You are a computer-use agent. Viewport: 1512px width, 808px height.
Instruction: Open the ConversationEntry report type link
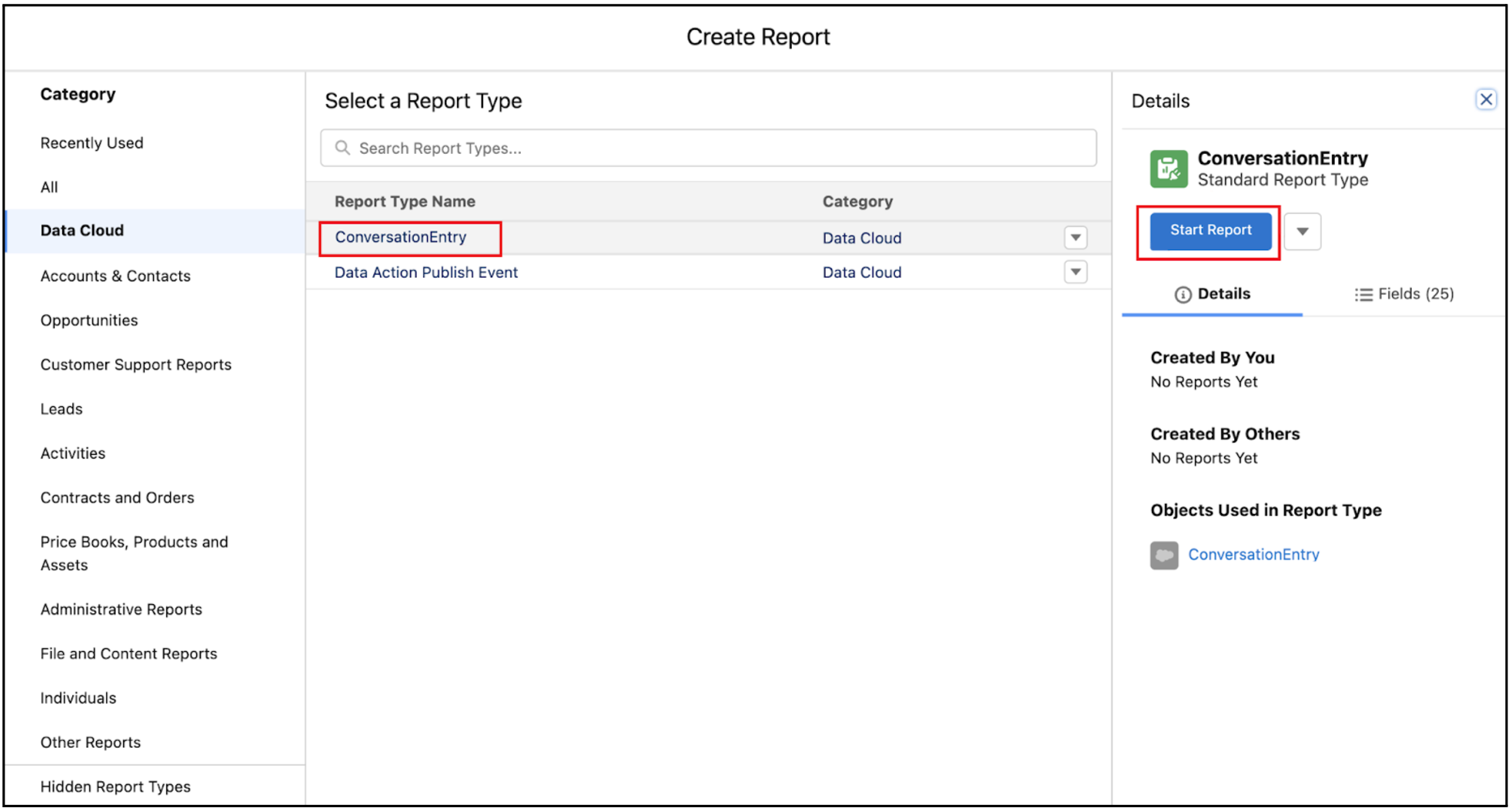click(400, 237)
